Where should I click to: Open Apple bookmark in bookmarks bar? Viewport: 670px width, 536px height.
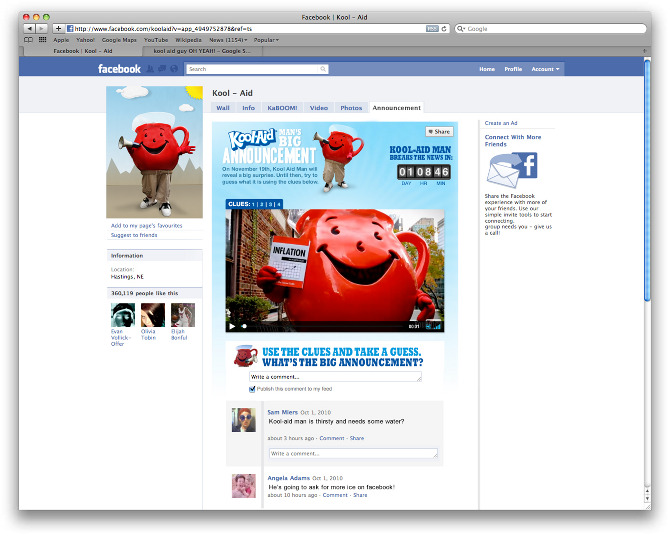pos(61,40)
